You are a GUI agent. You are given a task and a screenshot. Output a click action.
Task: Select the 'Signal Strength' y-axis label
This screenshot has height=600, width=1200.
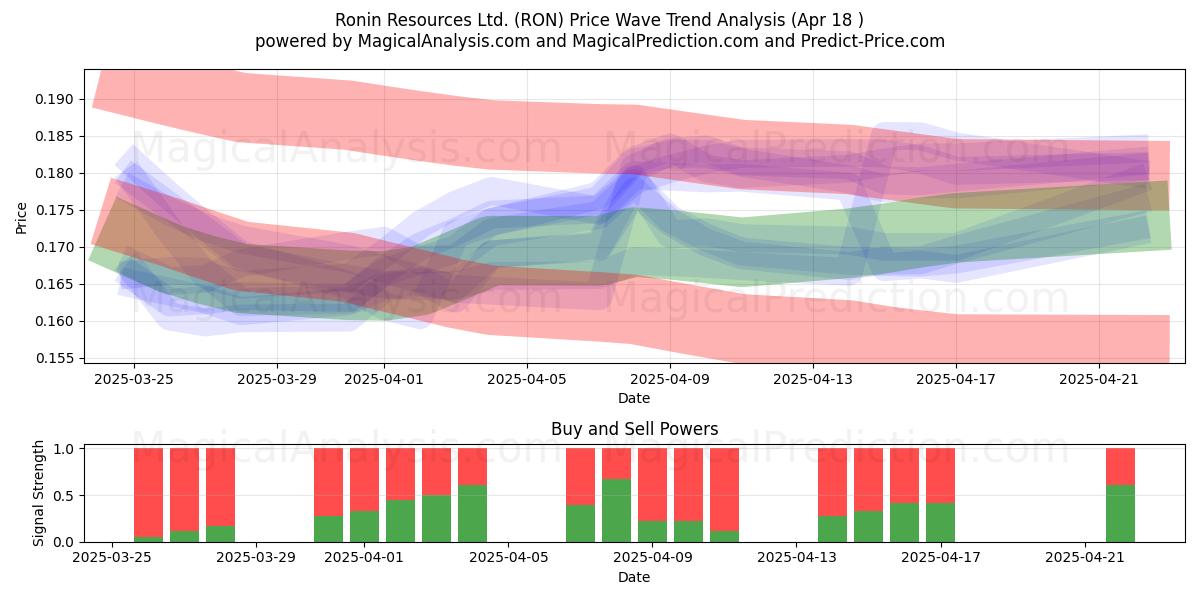[38, 493]
